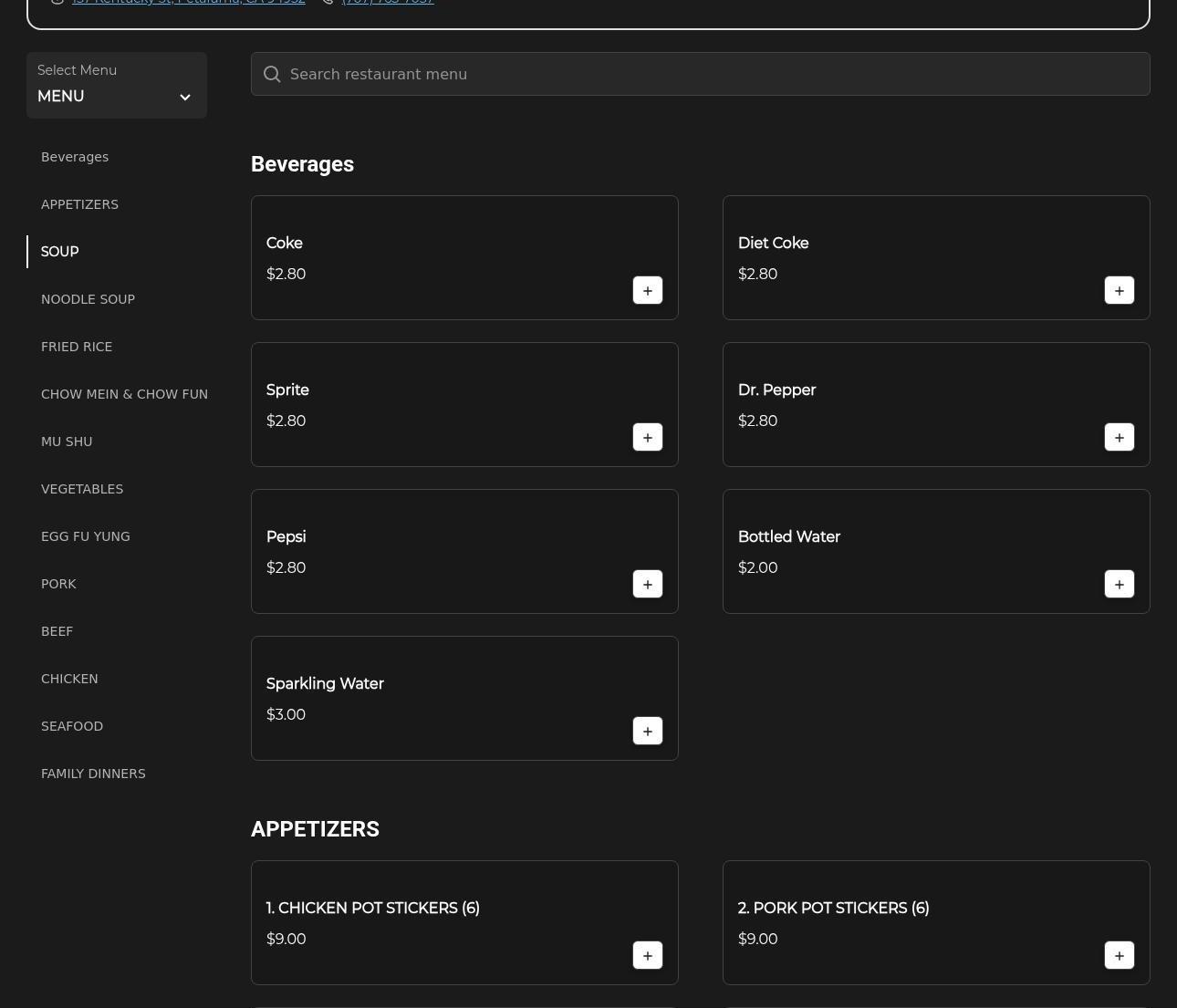Screen dimensions: 1177x1008
Task: Select CHOW MEIN & CHOW FUN category
Action: (x=124, y=394)
